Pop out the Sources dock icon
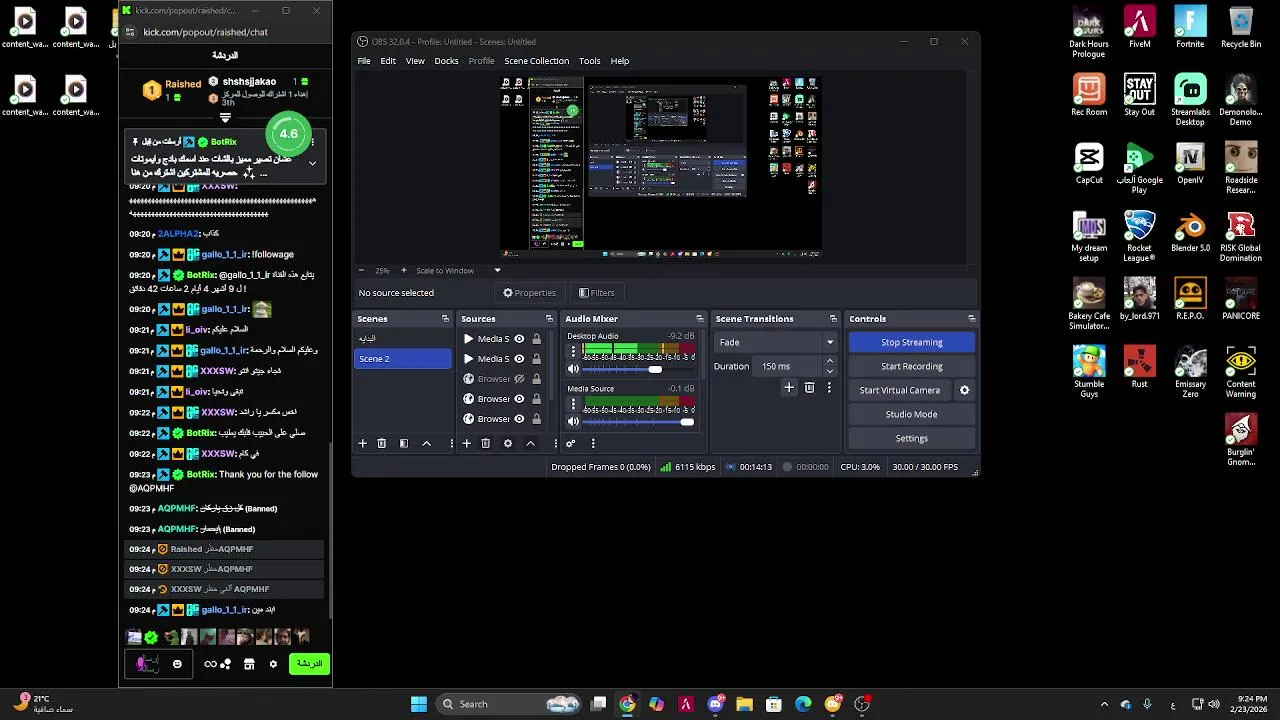The height and width of the screenshot is (720, 1280). [548, 319]
